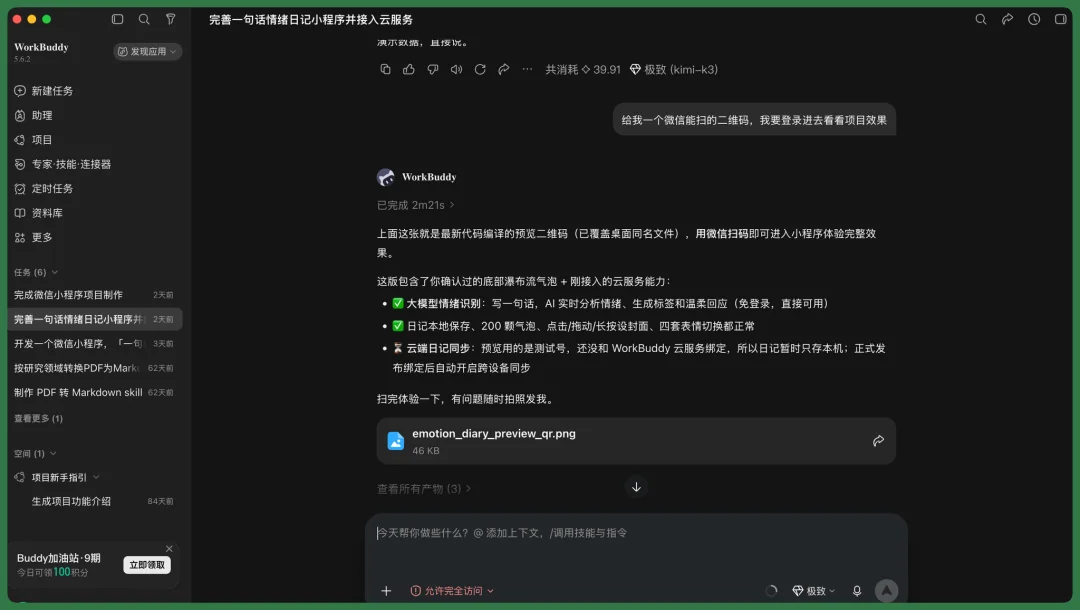Click the filter funnel icon
This screenshot has height=610, width=1080.
(170, 19)
